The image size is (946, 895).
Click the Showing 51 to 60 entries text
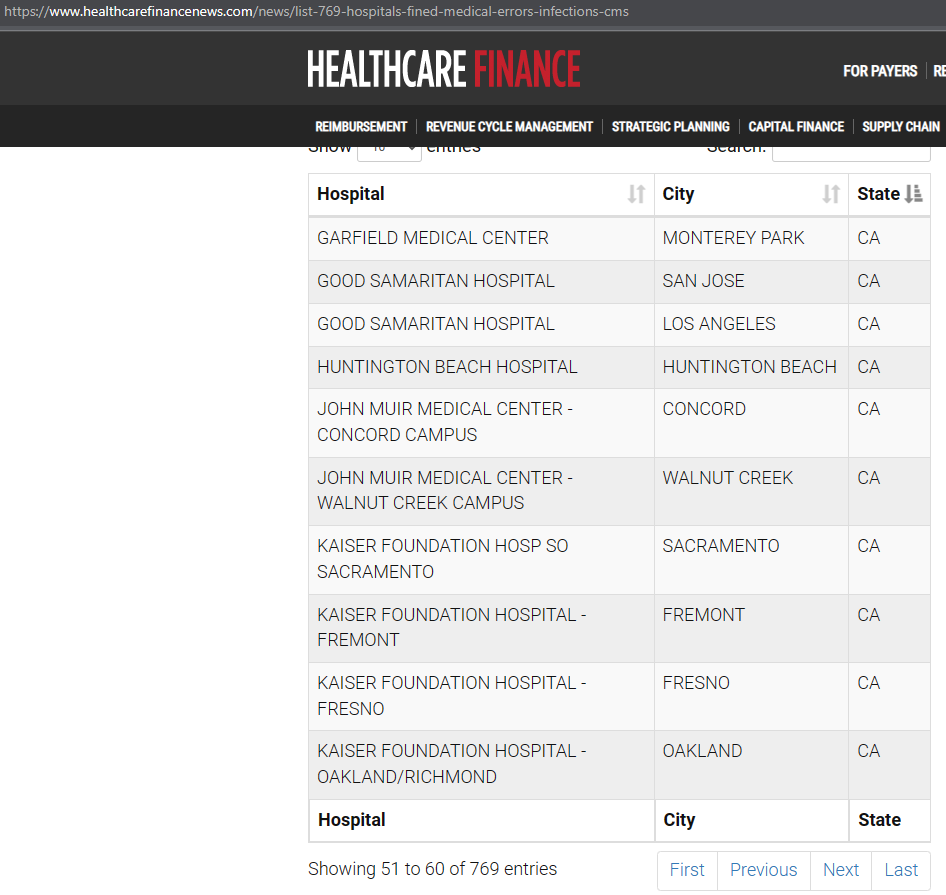click(432, 869)
